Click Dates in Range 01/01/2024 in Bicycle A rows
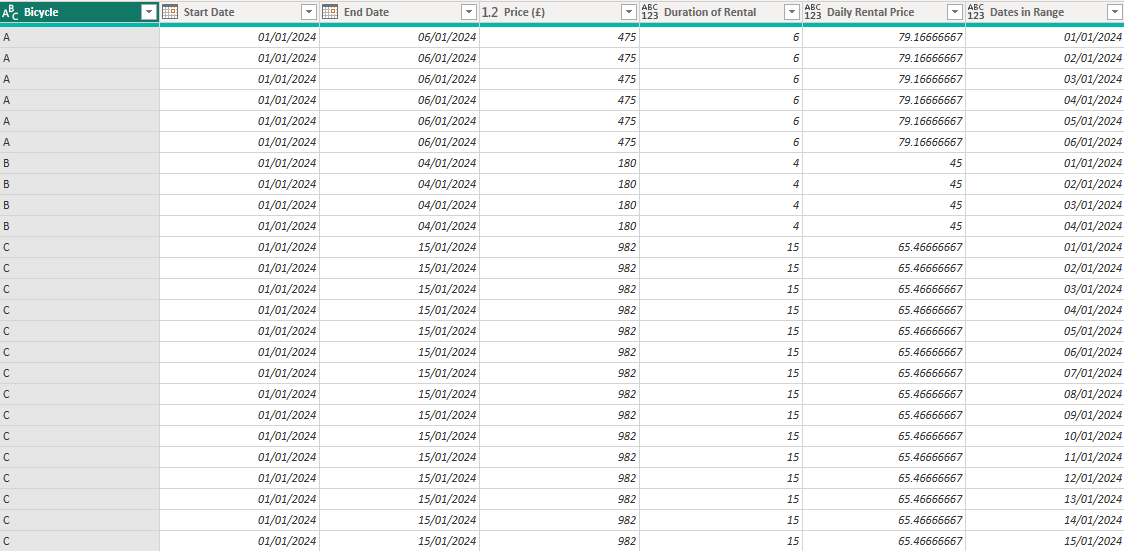 pos(1044,37)
